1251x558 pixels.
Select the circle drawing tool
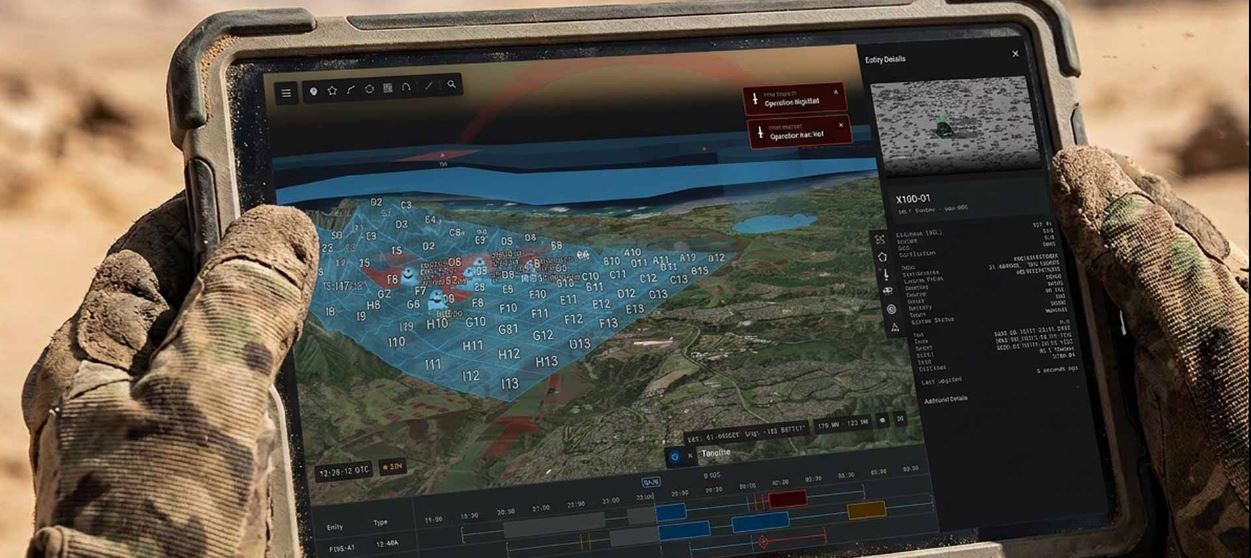pos(369,89)
